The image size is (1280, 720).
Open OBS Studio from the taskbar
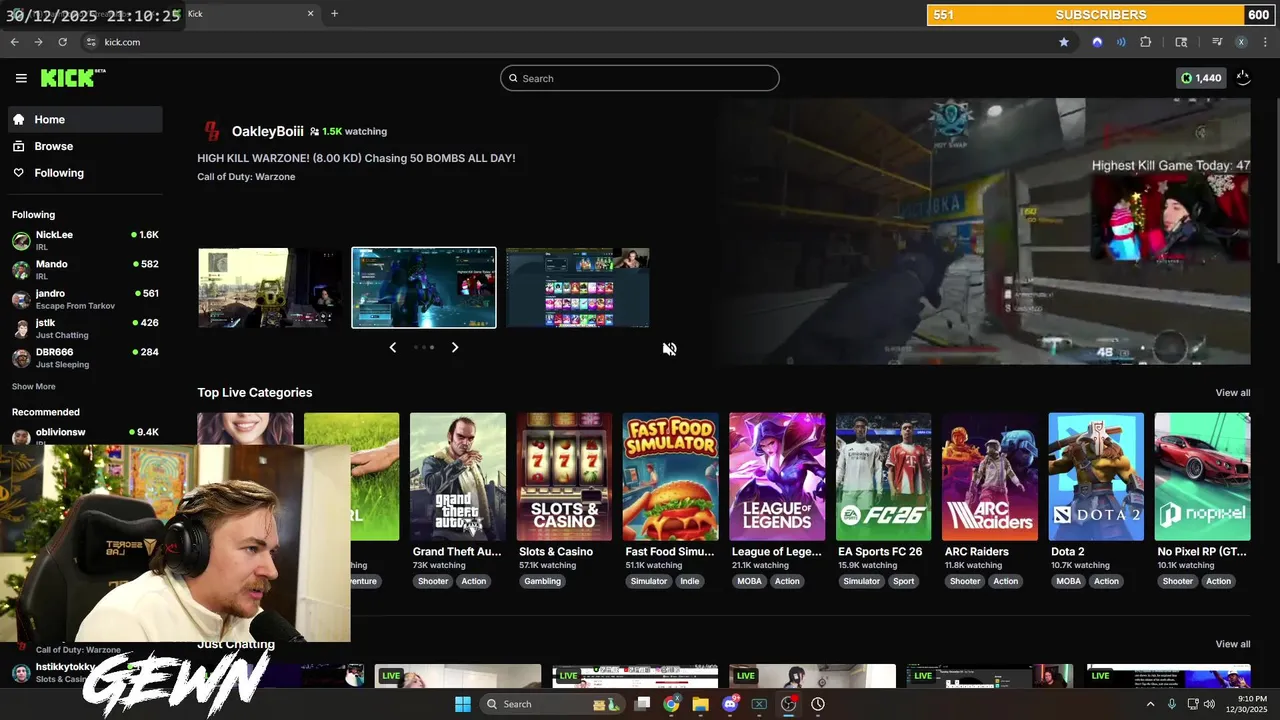point(788,704)
